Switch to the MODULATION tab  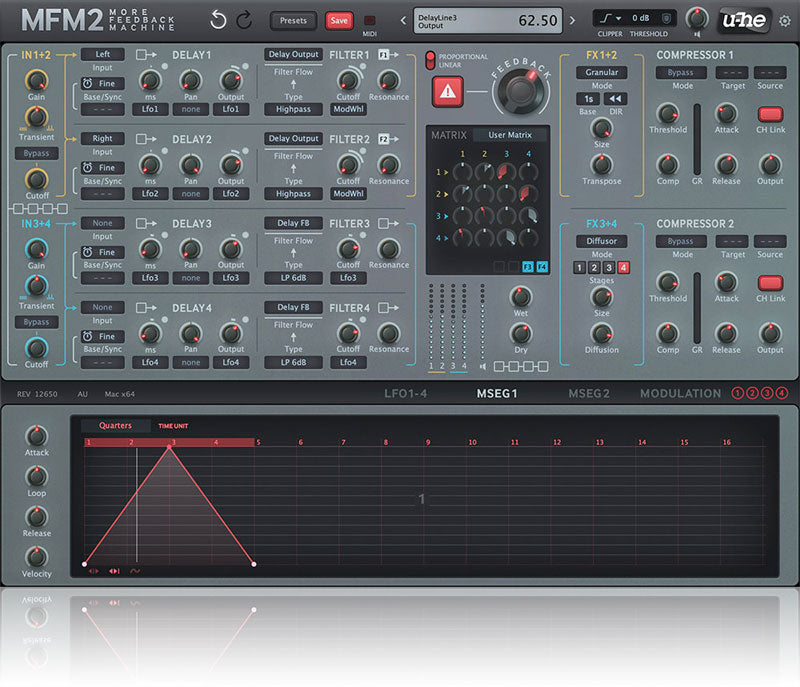(681, 393)
